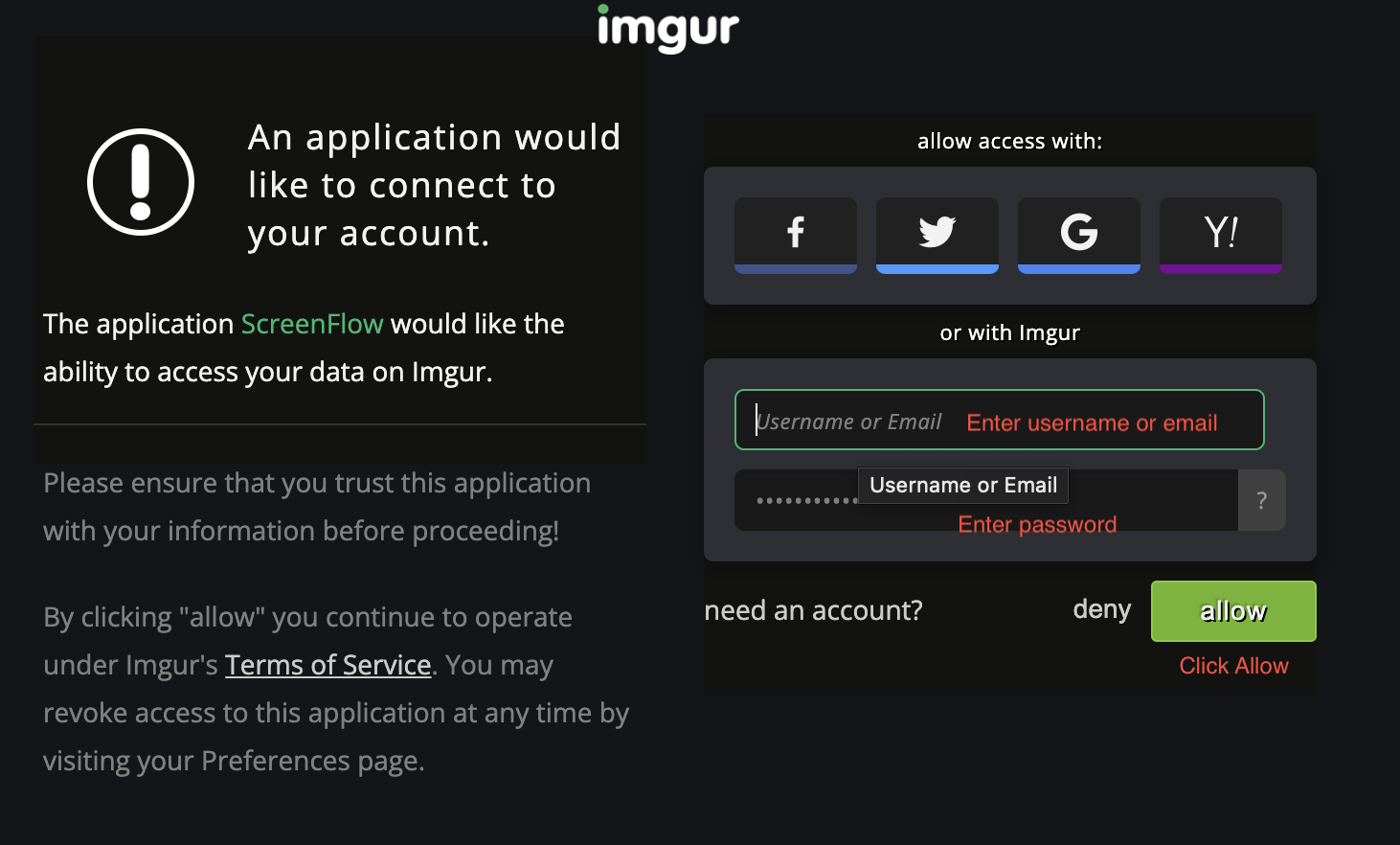Click deny to refuse access
The width and height of the screenshot is (1400, 845).
click(1101, 610)
